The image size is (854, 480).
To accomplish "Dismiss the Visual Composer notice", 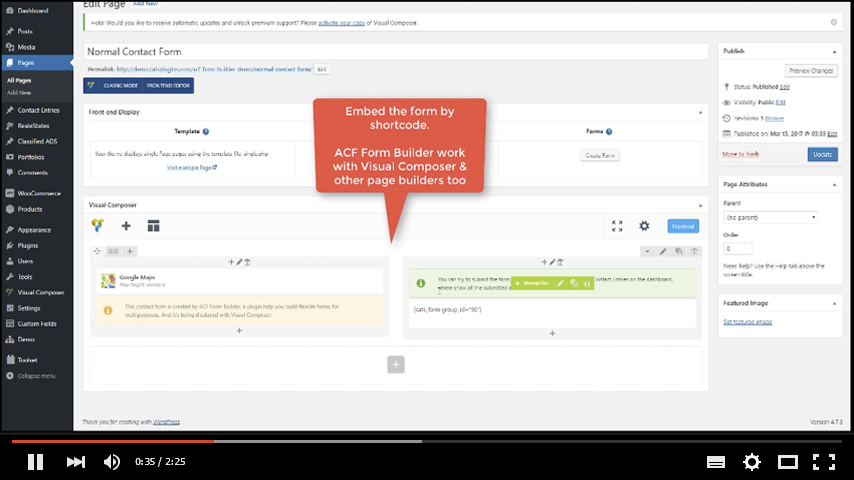I will pyautogui.click(x=834, y=22).
